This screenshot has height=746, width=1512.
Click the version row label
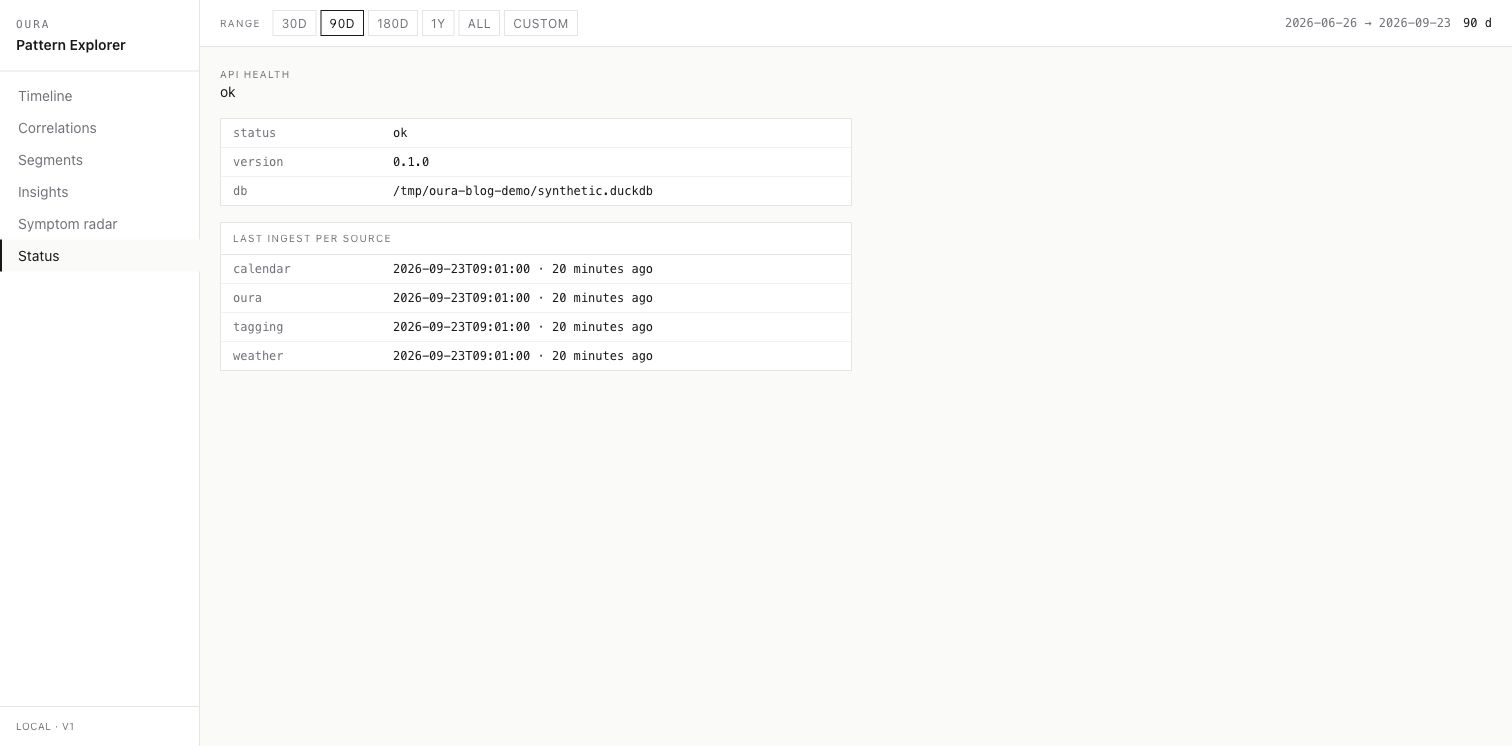point(258,162)
